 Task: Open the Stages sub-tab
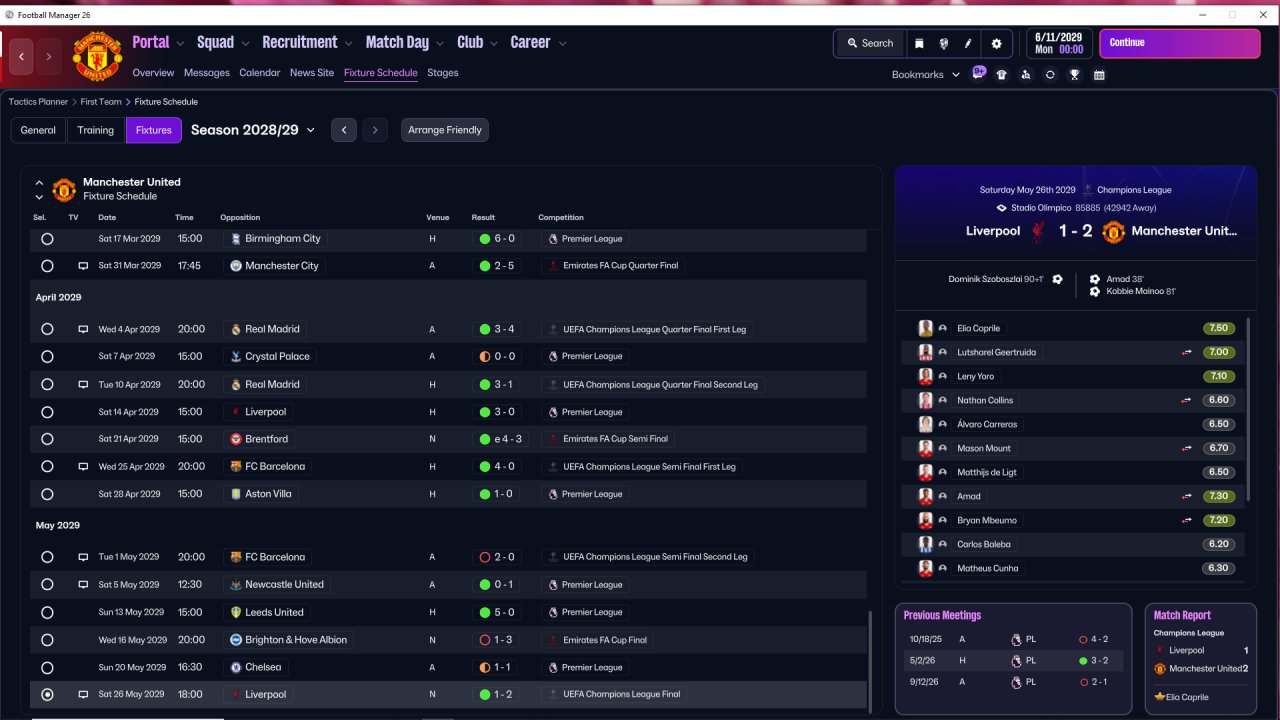(443, 73)
